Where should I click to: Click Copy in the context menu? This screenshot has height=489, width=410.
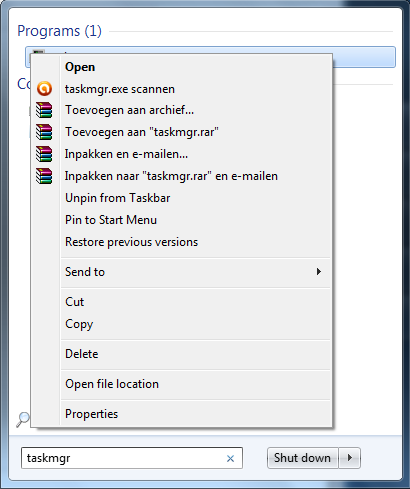click(79, 324)
